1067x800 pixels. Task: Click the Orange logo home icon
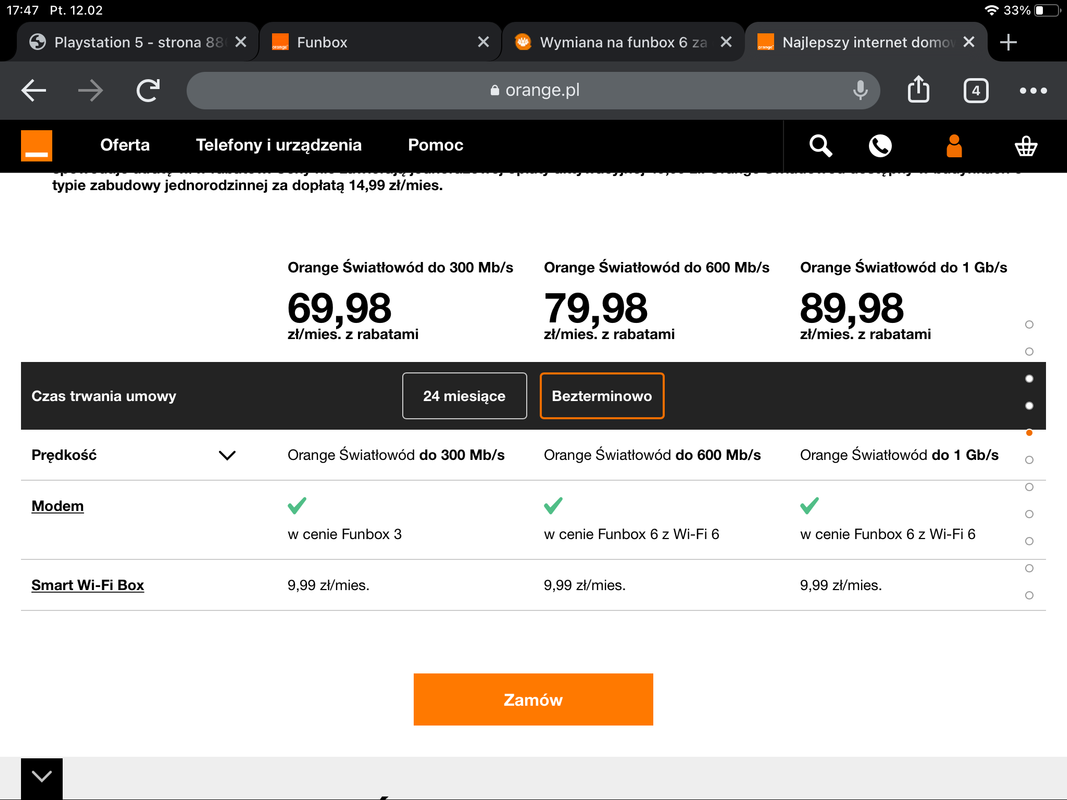[36, 146]
